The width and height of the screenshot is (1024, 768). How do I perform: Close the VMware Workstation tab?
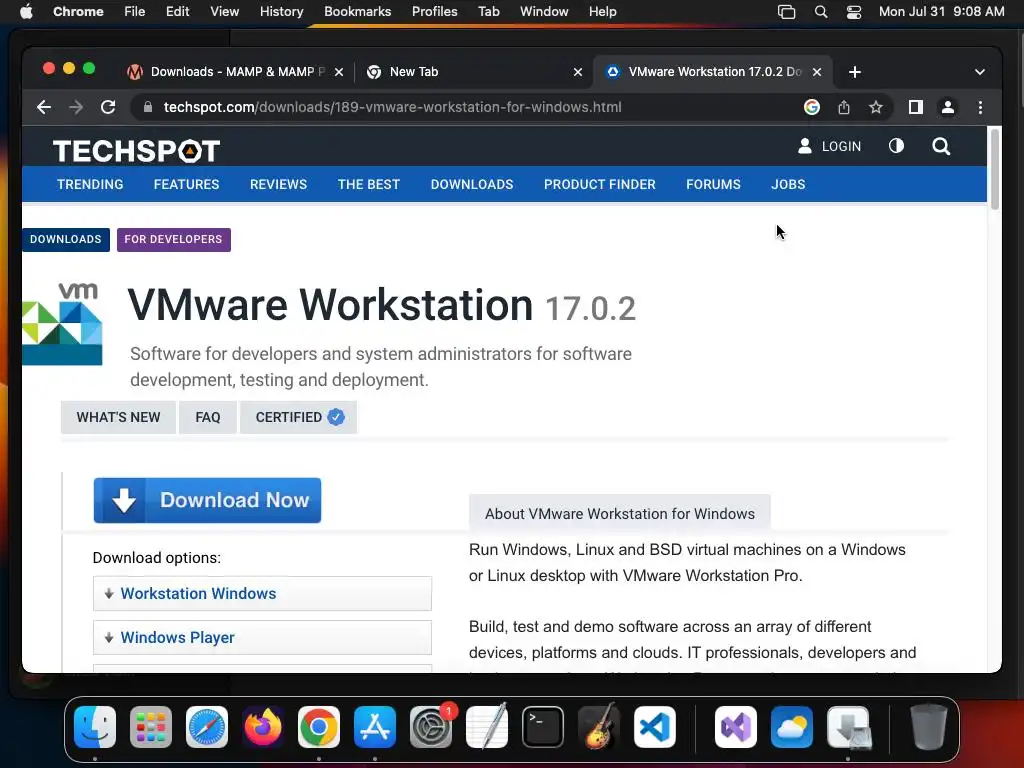click(817, 72)
